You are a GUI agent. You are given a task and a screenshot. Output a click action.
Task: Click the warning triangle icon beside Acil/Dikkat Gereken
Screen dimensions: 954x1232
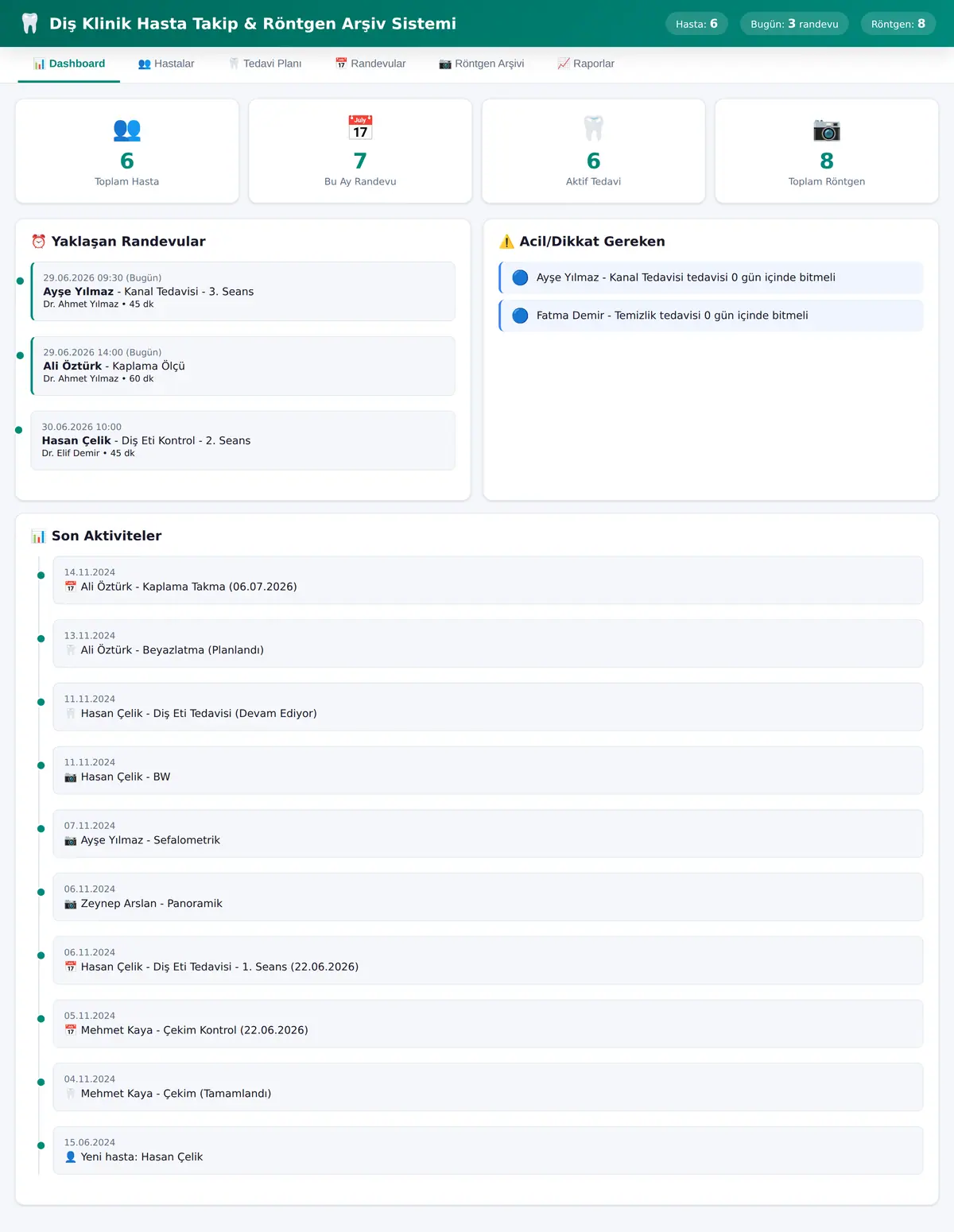[x=506, y=242]
